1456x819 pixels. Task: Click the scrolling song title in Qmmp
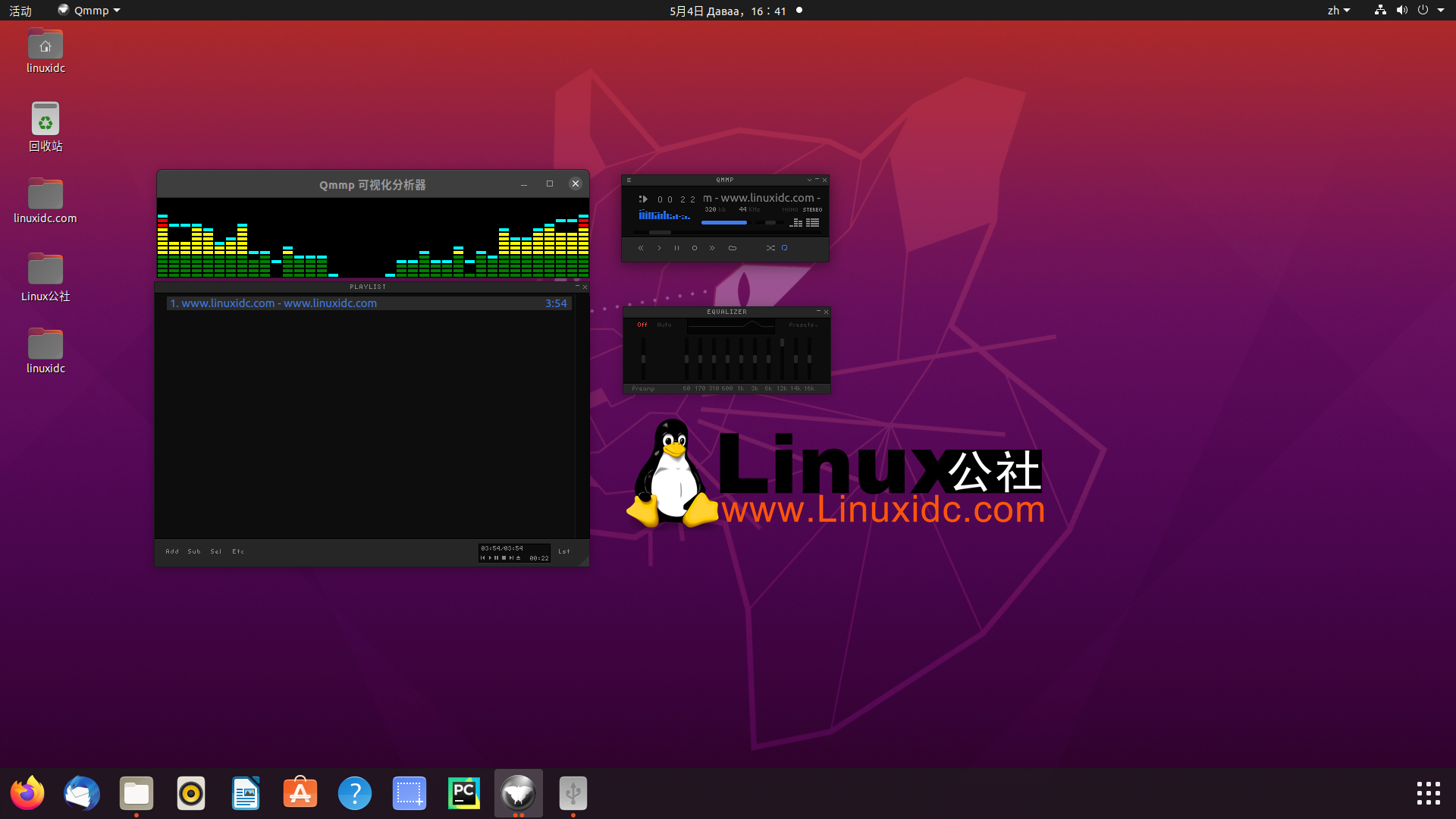pyautogui.click(x=761, y=198)
